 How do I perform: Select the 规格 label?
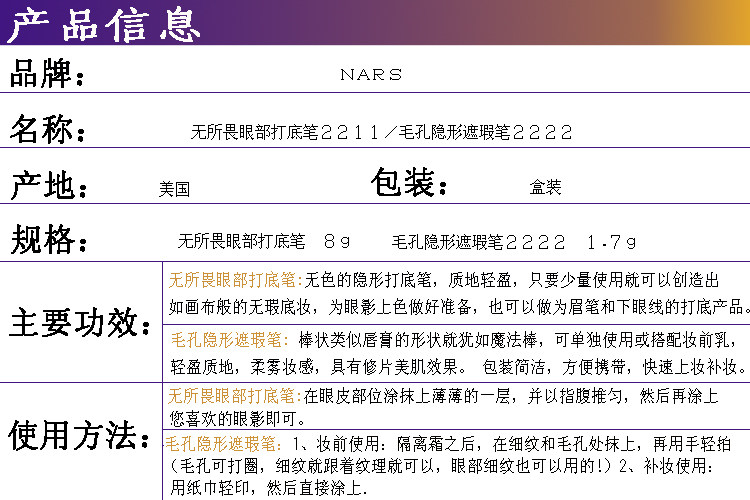[48, 239]
